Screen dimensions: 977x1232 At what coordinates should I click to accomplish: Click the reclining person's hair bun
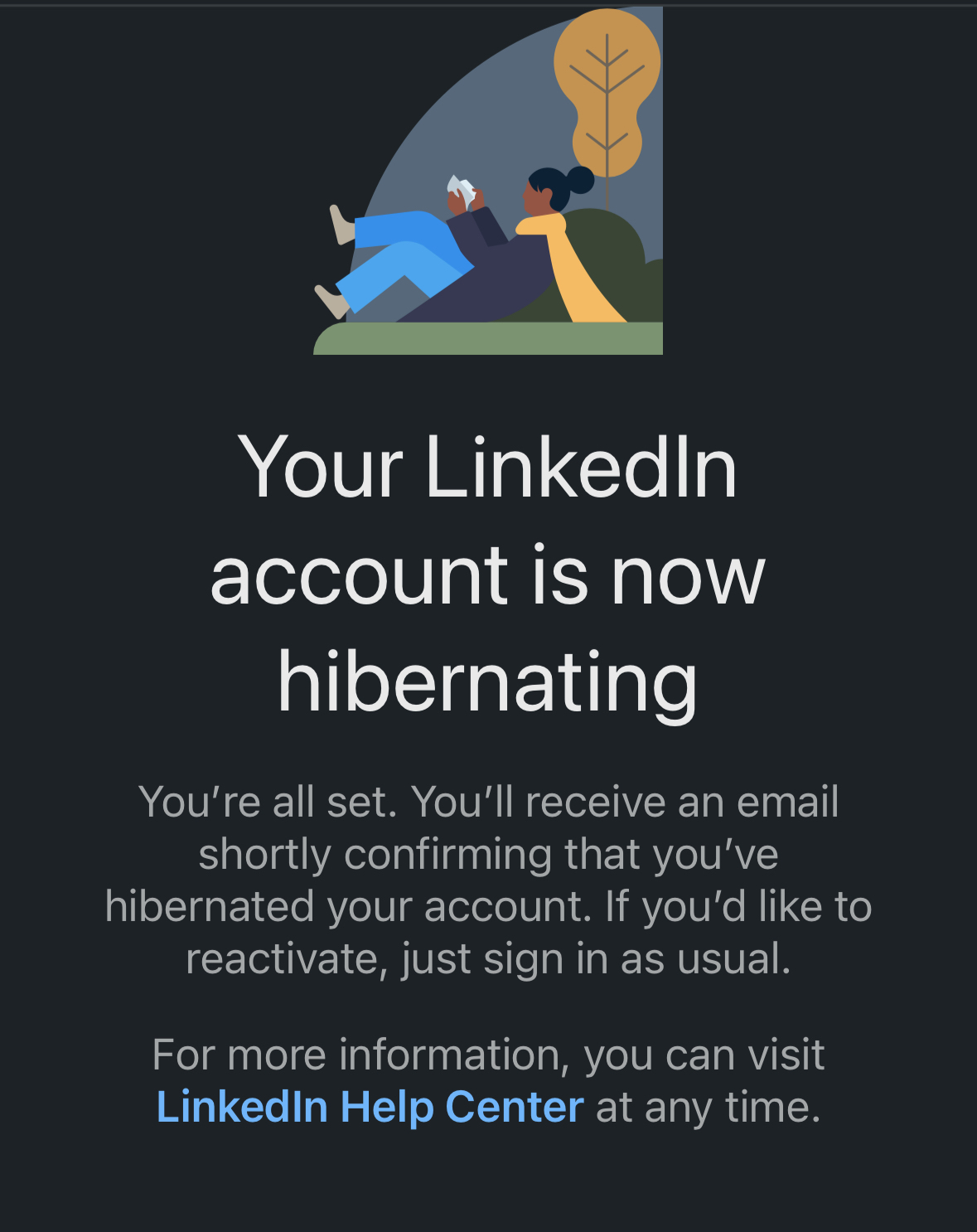579,179
